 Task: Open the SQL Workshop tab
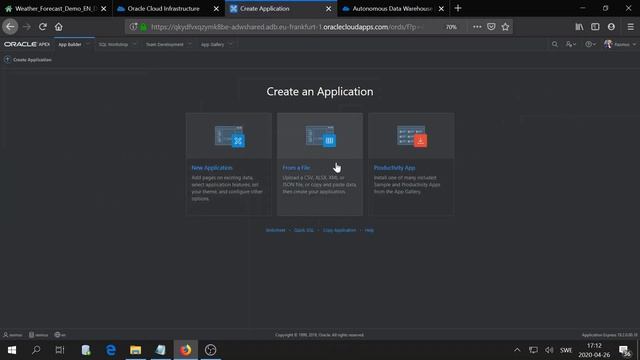(x=113, y=44)
